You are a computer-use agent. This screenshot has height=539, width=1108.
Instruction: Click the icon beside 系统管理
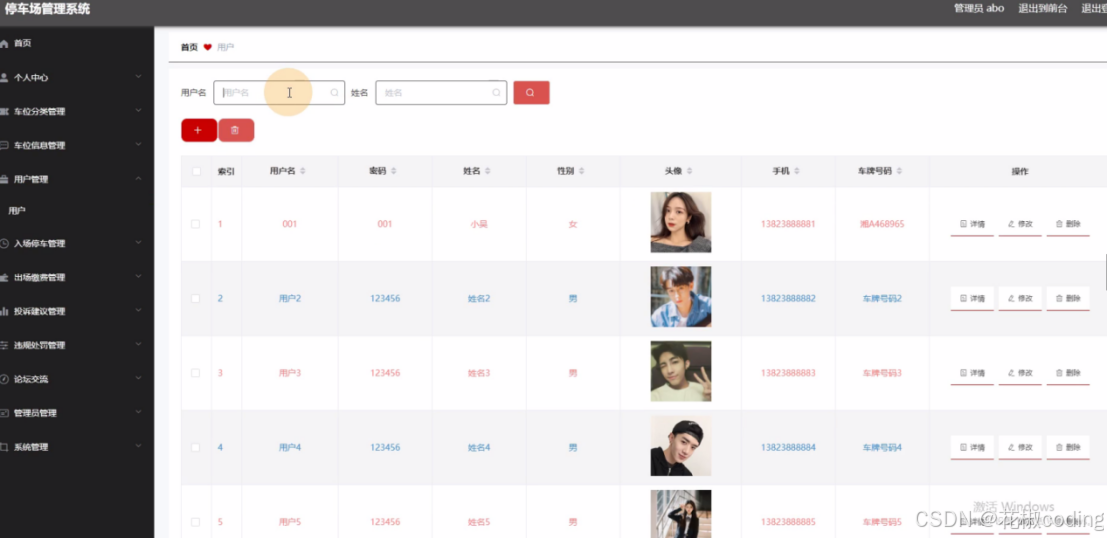pyautogui.click(x=4, y=447)
